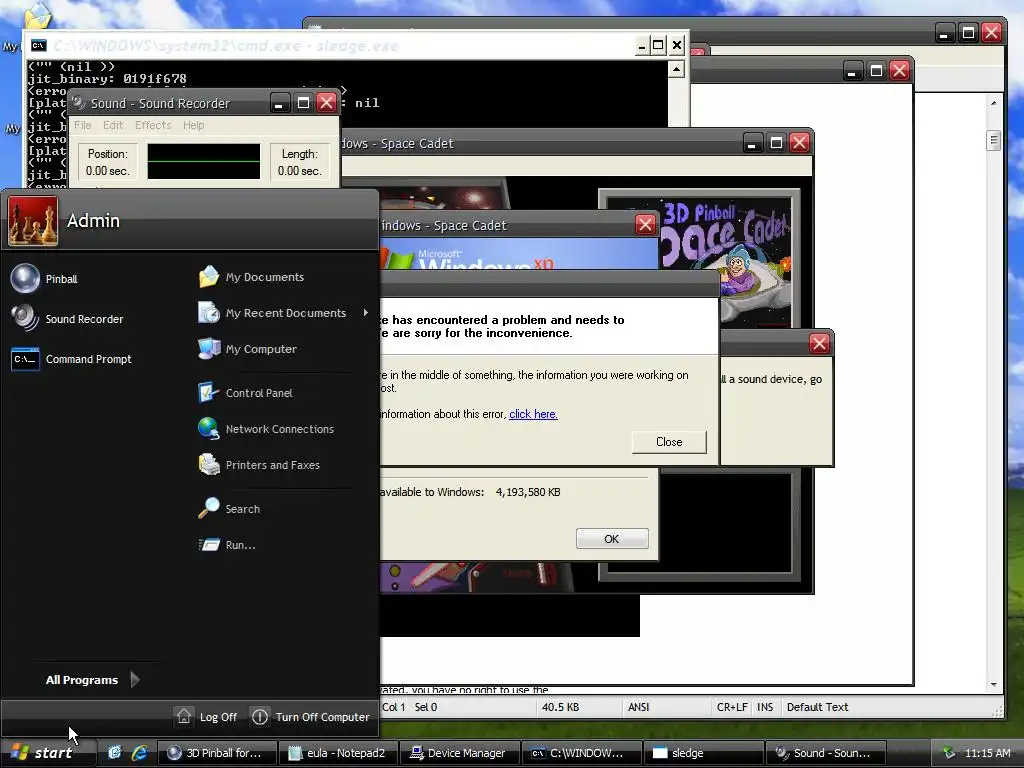Open Internet Explorer quick launch icon
Screen dimensions: 1024x768
pos(139,753)
